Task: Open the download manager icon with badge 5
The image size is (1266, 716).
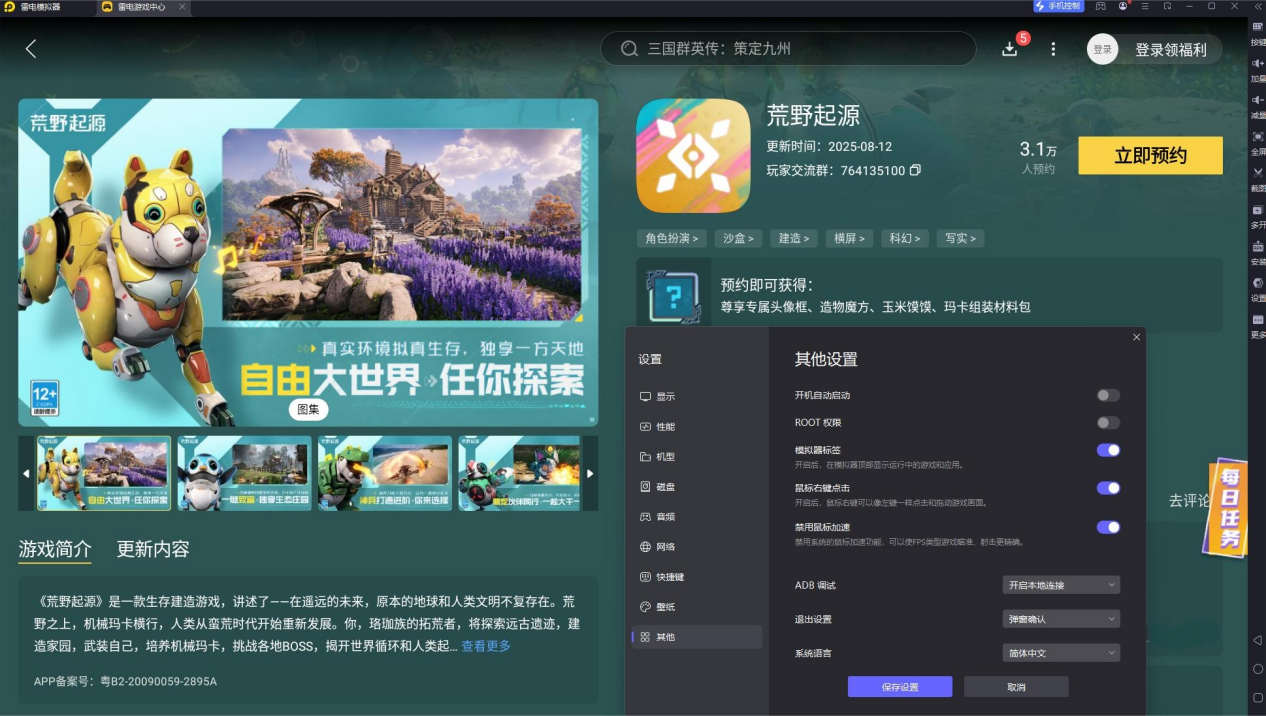Action: (x=1009, y=48)
